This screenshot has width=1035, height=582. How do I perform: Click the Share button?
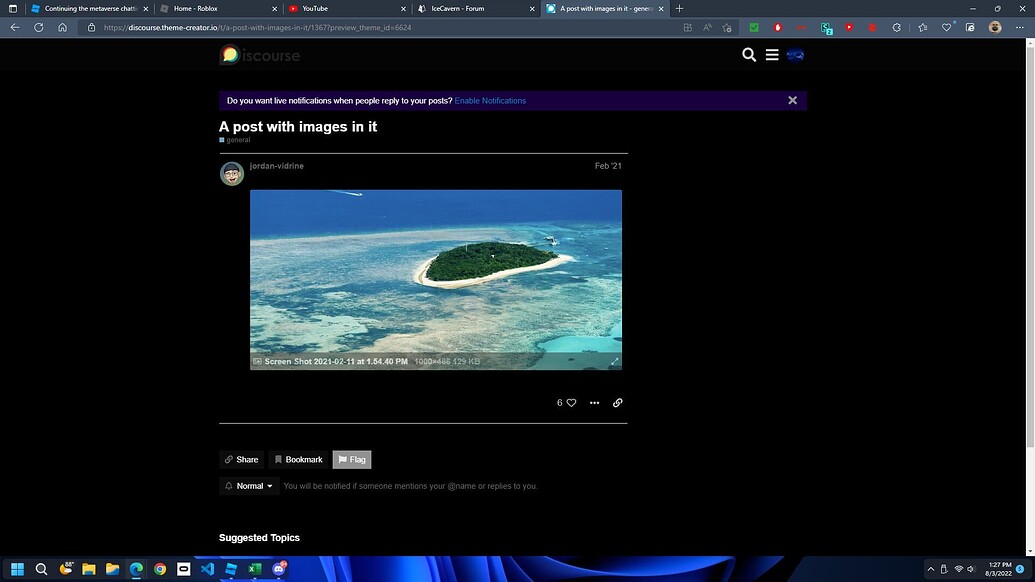tap(241, 460)
